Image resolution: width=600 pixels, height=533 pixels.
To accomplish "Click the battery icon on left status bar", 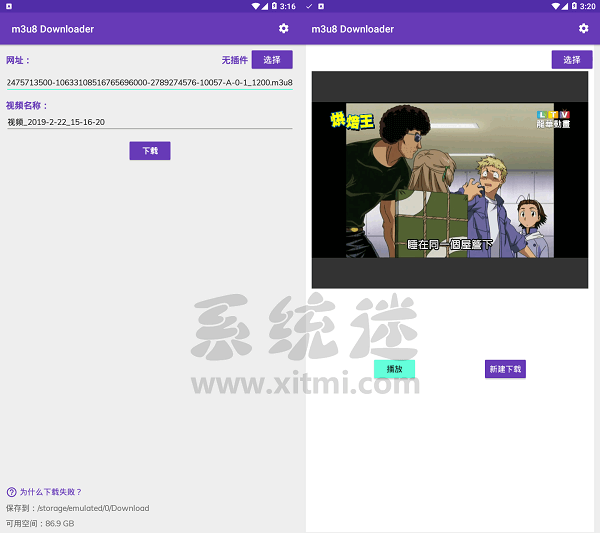I will coord(274,6).
